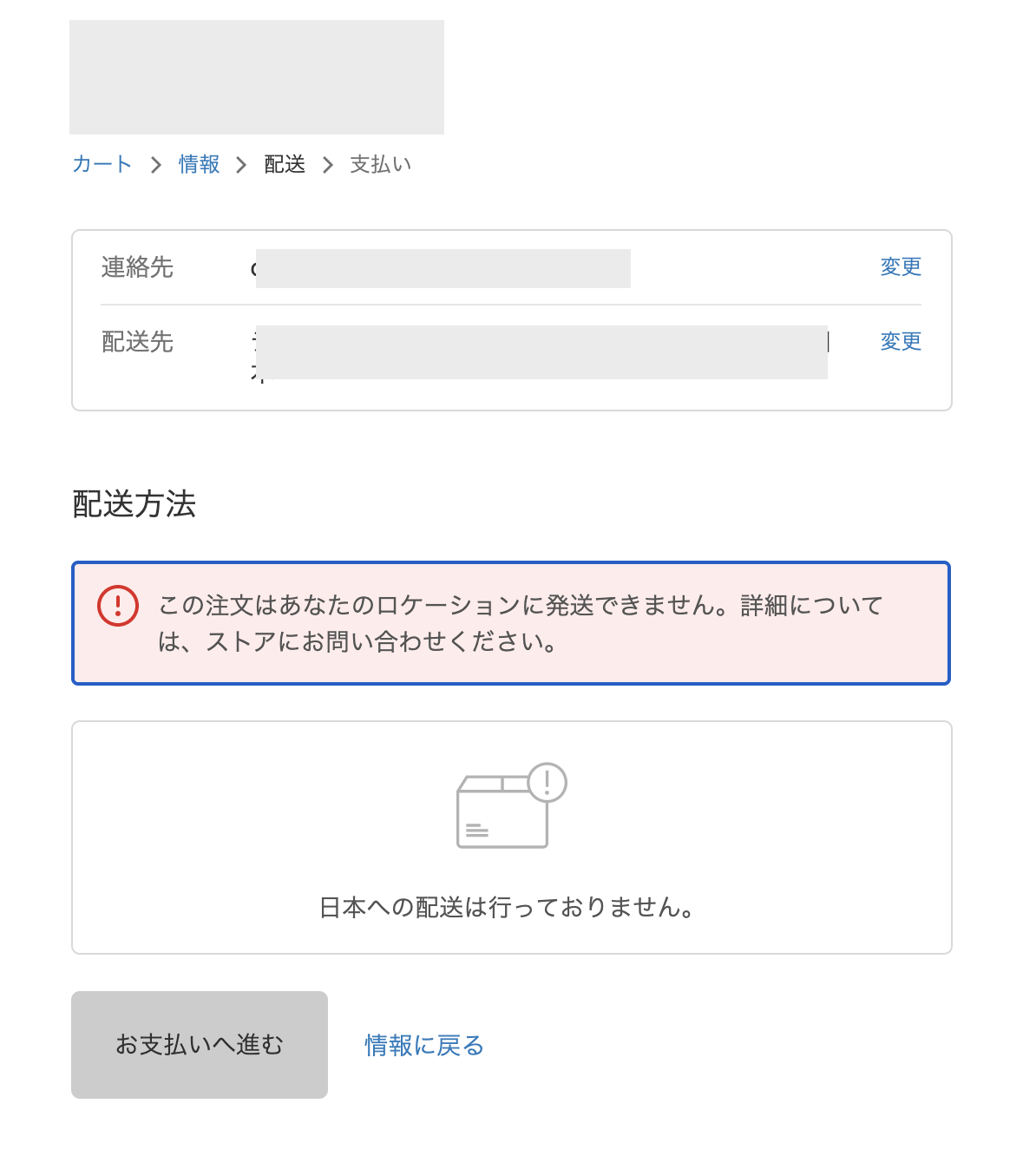Click the chevron before 支払い breadcrumb
This screenshot has width=1036, height=1156.
pyautogui.click(x=328, y=165)
